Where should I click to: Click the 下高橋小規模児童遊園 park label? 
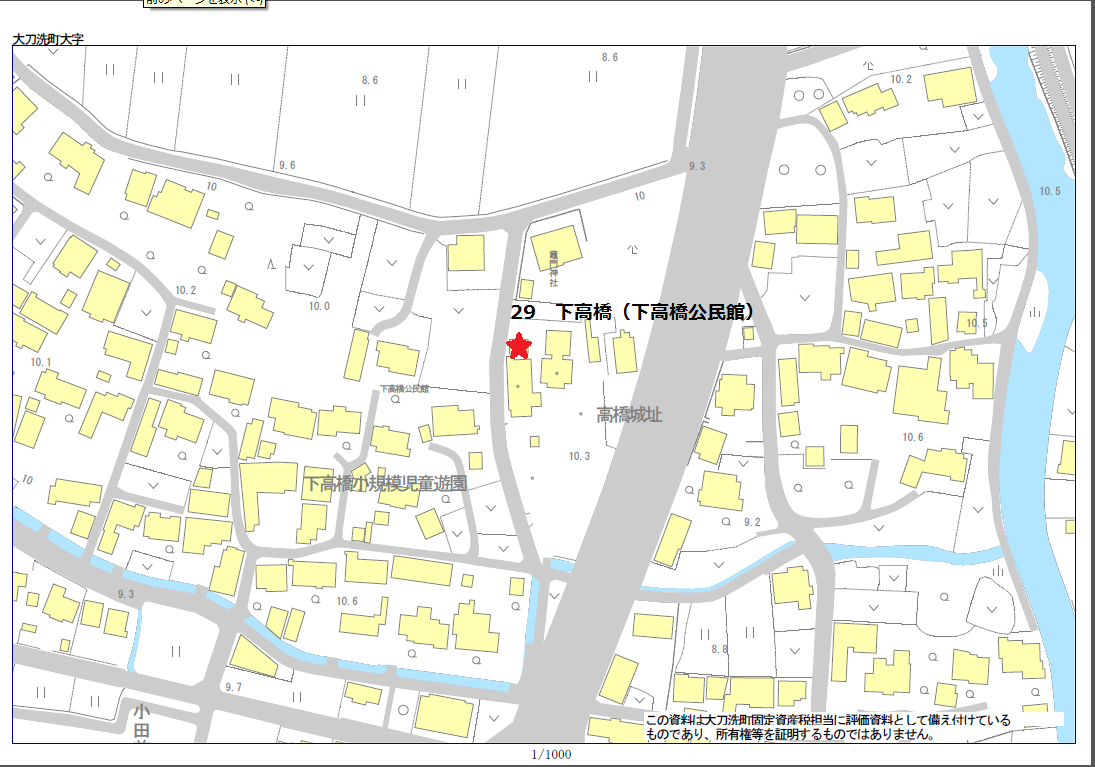[386, 483]
